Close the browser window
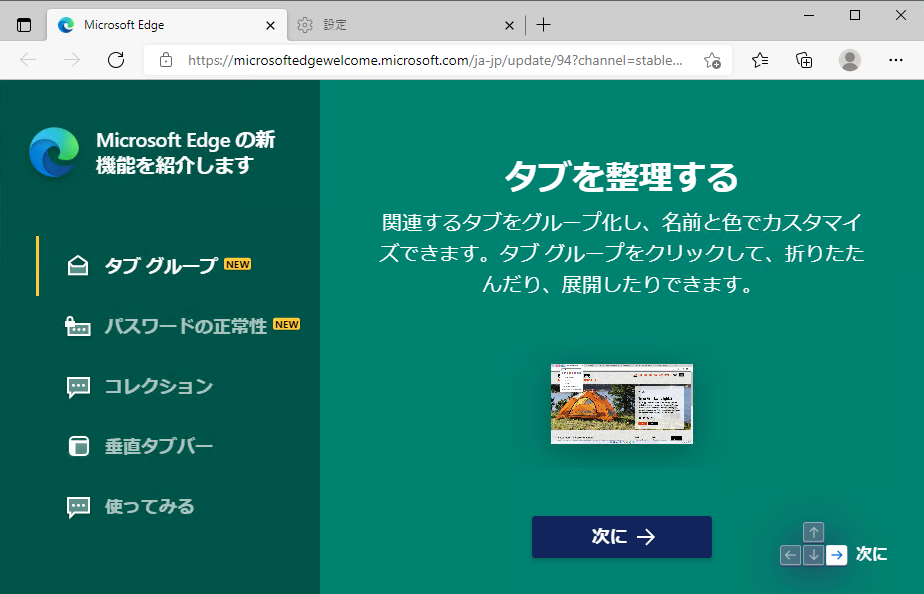This screenshot has width=924, height=594. (x=901, y=15)
